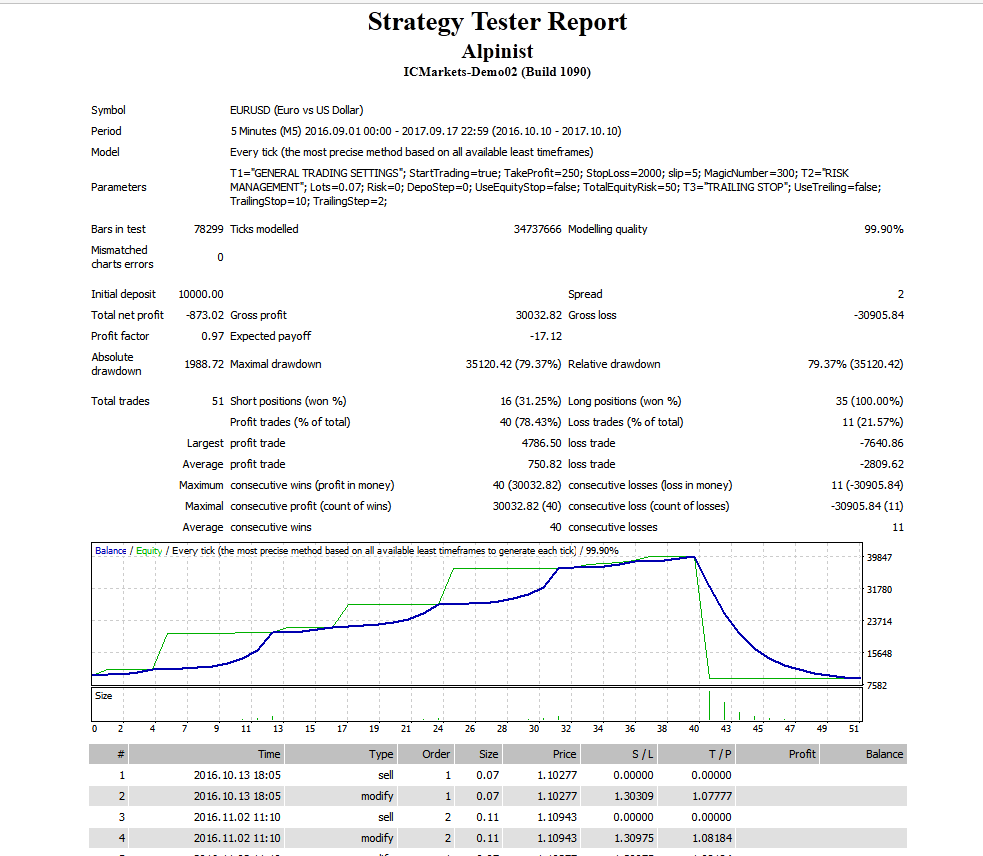Select row 2 type modify
Image resolution: width=983 pixels, height=856 pixels.
(x=377, y=796)
